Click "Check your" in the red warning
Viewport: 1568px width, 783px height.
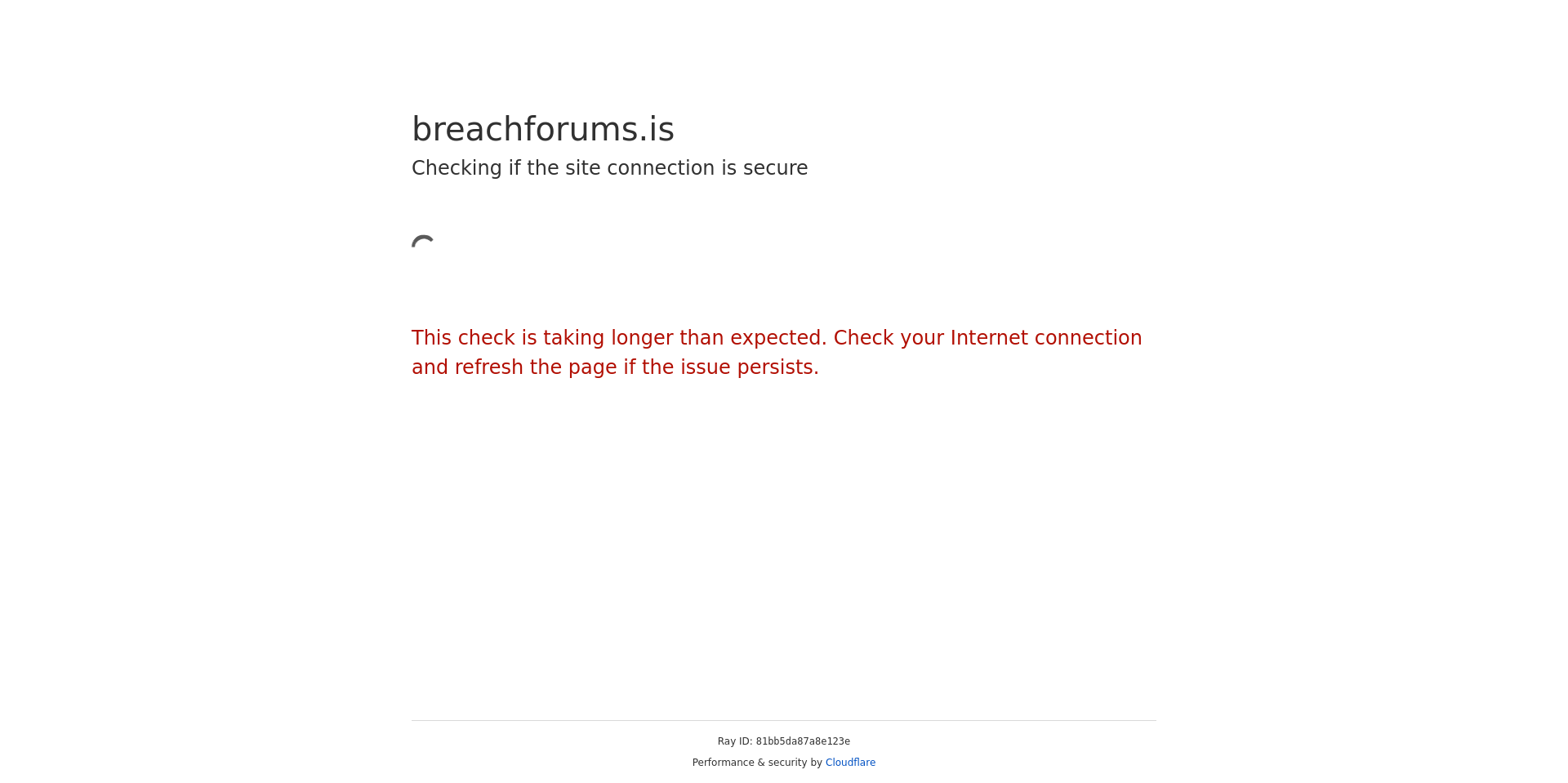coord(889,338)
